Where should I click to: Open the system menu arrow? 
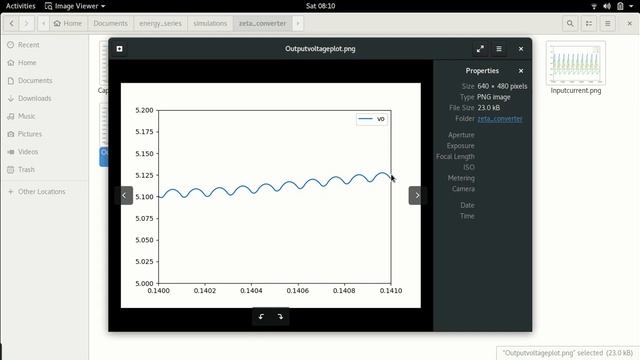pyautogui.click(x=631, y=6)
